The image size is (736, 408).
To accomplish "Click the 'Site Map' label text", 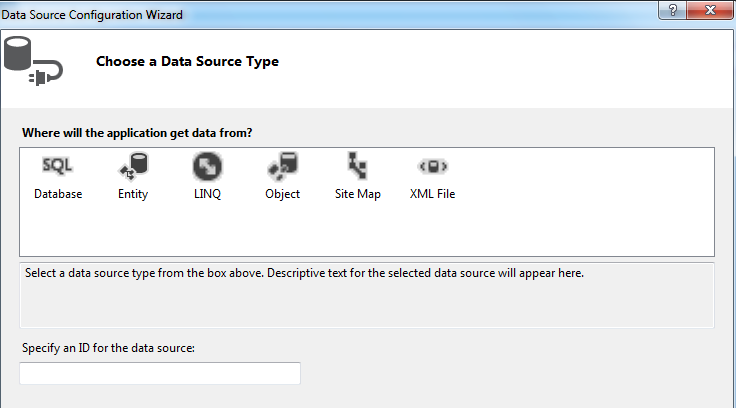I will coord(358,194).
